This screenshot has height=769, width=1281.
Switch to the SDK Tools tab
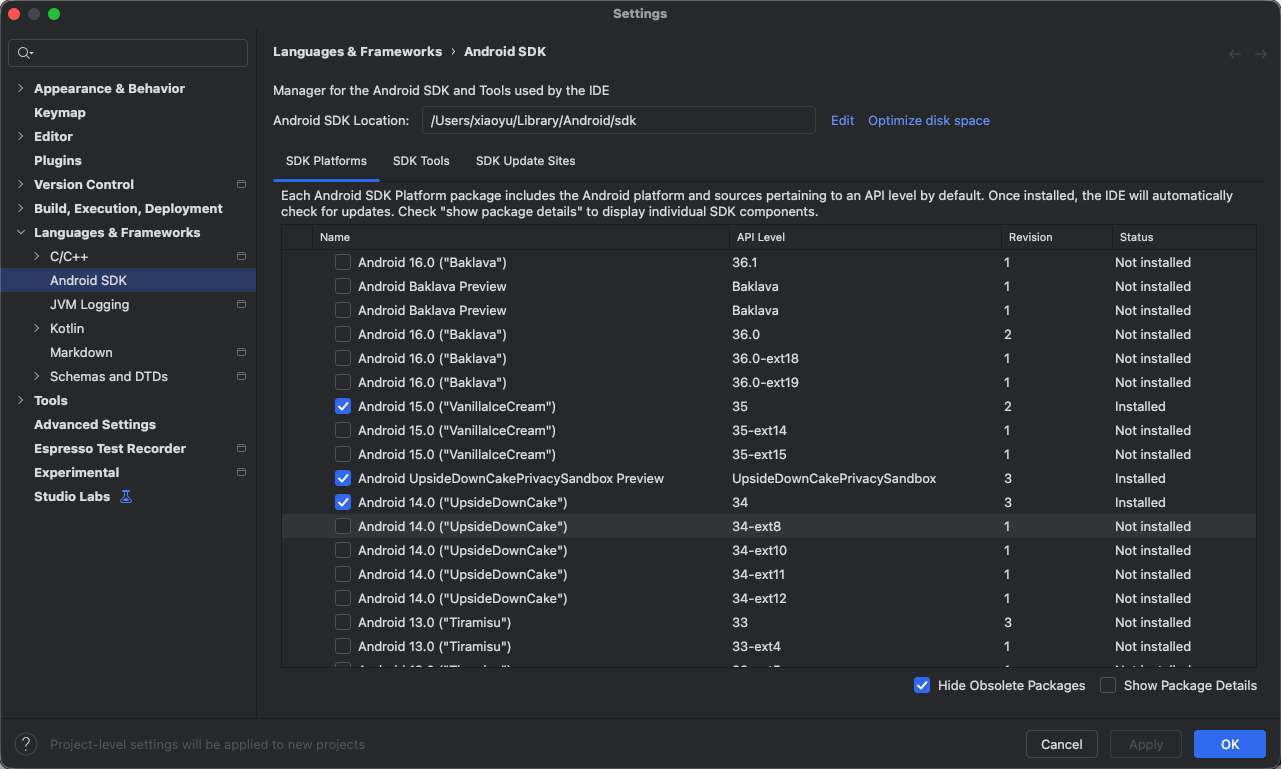tap(421, 161)
